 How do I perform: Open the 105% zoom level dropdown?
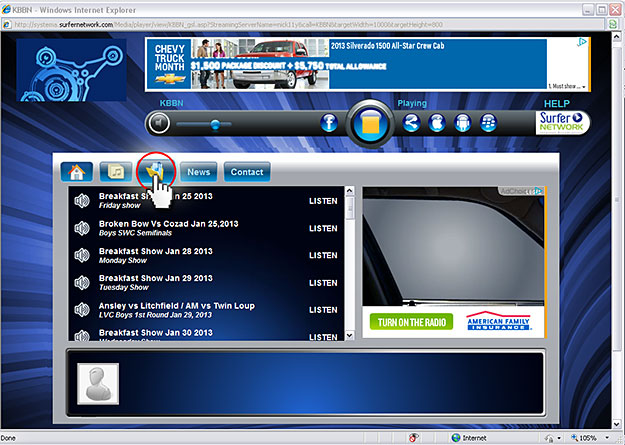606,438
